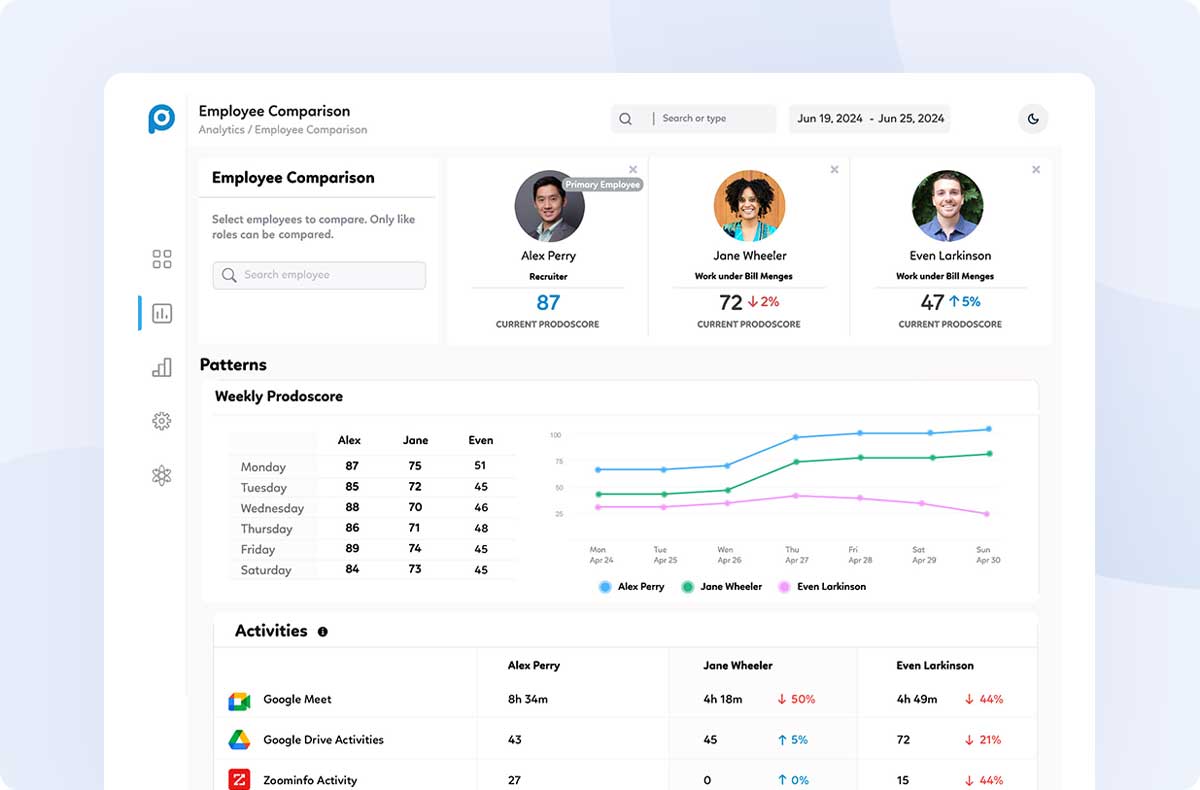Viewport: 1200px width, 790px height.
Task: Open the settings gear icon in sidebar
Action: pos(162,421)
